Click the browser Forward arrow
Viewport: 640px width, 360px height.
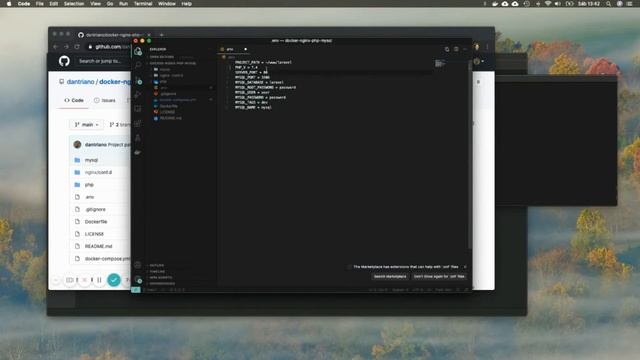point(66,47)
